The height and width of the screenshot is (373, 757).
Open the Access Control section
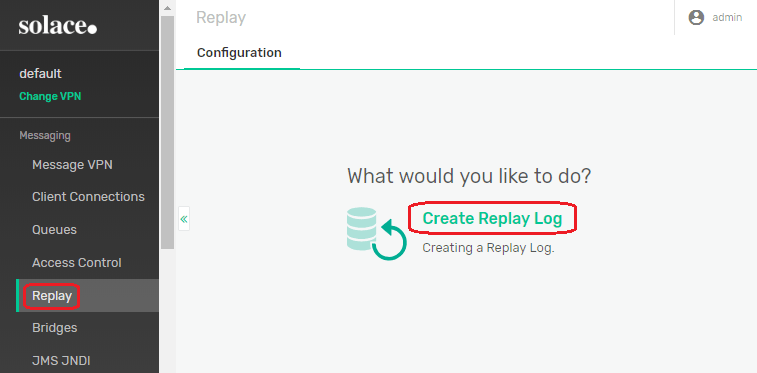pyautogui.click(x=77, y=262)
